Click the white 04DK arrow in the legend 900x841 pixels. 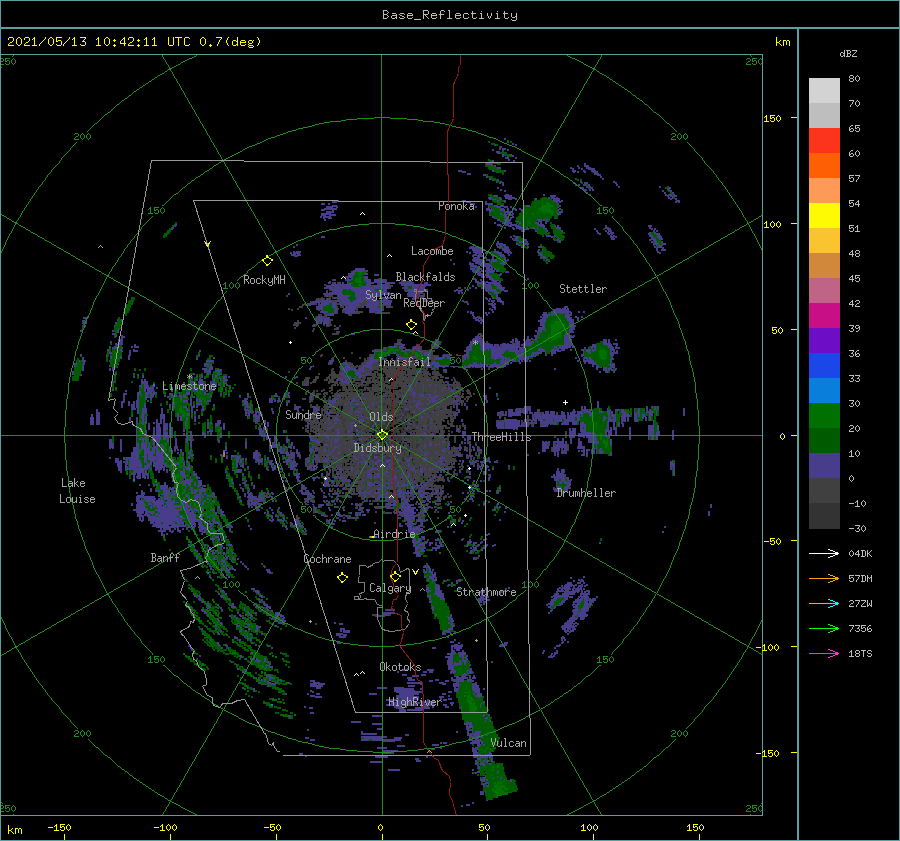(824, 553)
